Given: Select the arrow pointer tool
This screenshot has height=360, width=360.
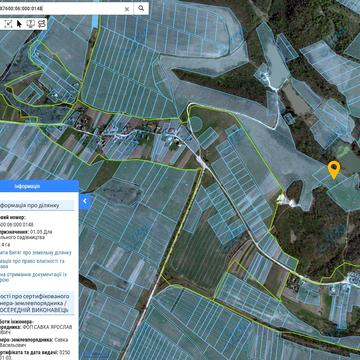Looking at the screenshot, I should (x=19, y=24).
